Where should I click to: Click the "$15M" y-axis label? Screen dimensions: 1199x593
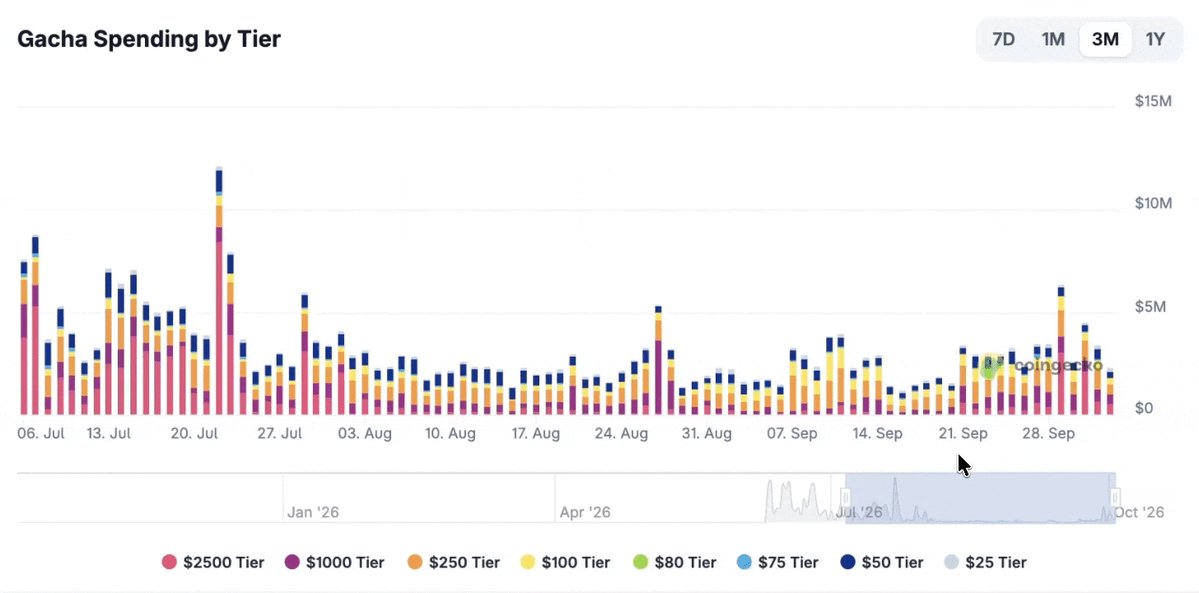1153,101
